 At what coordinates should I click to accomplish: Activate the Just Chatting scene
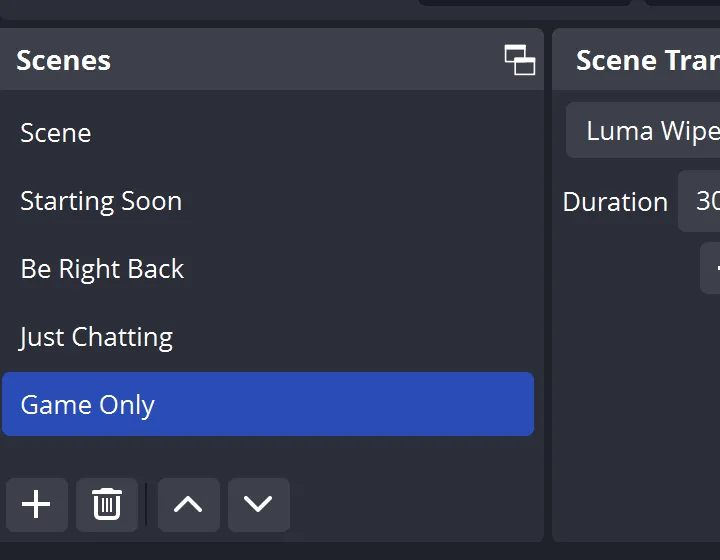coord(96,337)
